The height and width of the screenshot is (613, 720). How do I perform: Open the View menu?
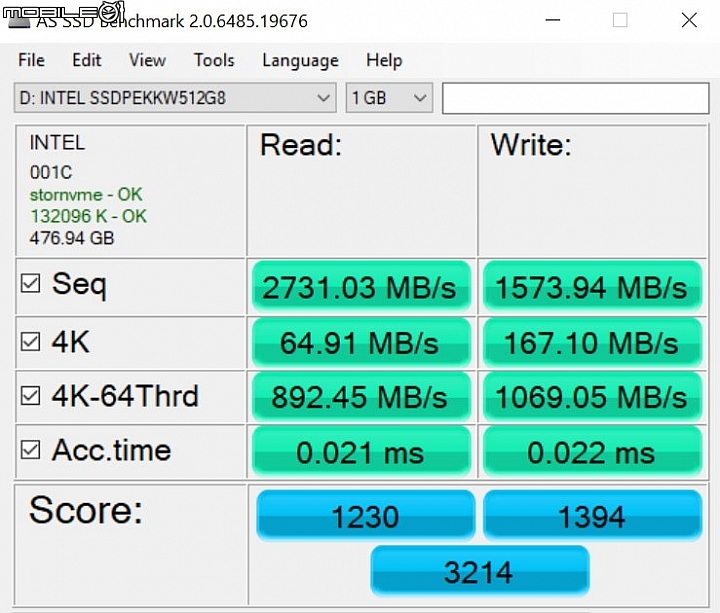click(x=147, y=60)
